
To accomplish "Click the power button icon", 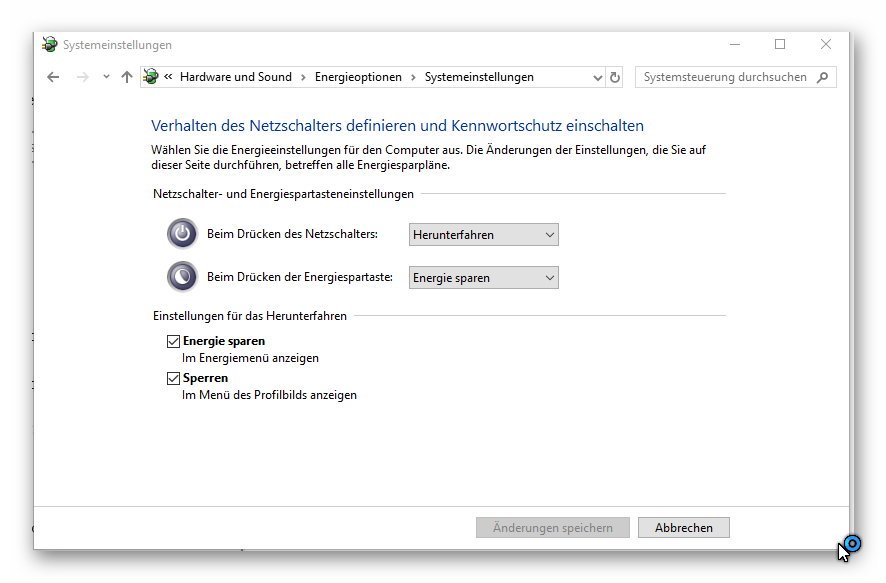I will (182, 233).
